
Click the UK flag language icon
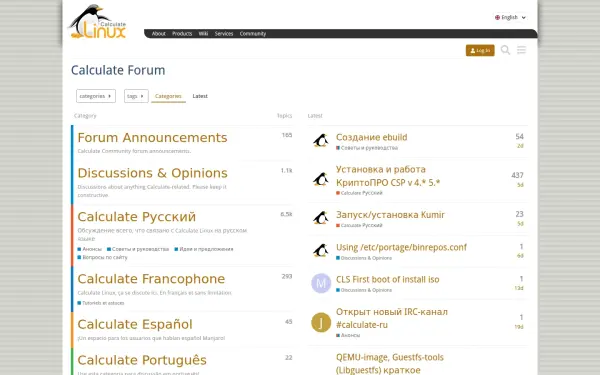[497, 17]
